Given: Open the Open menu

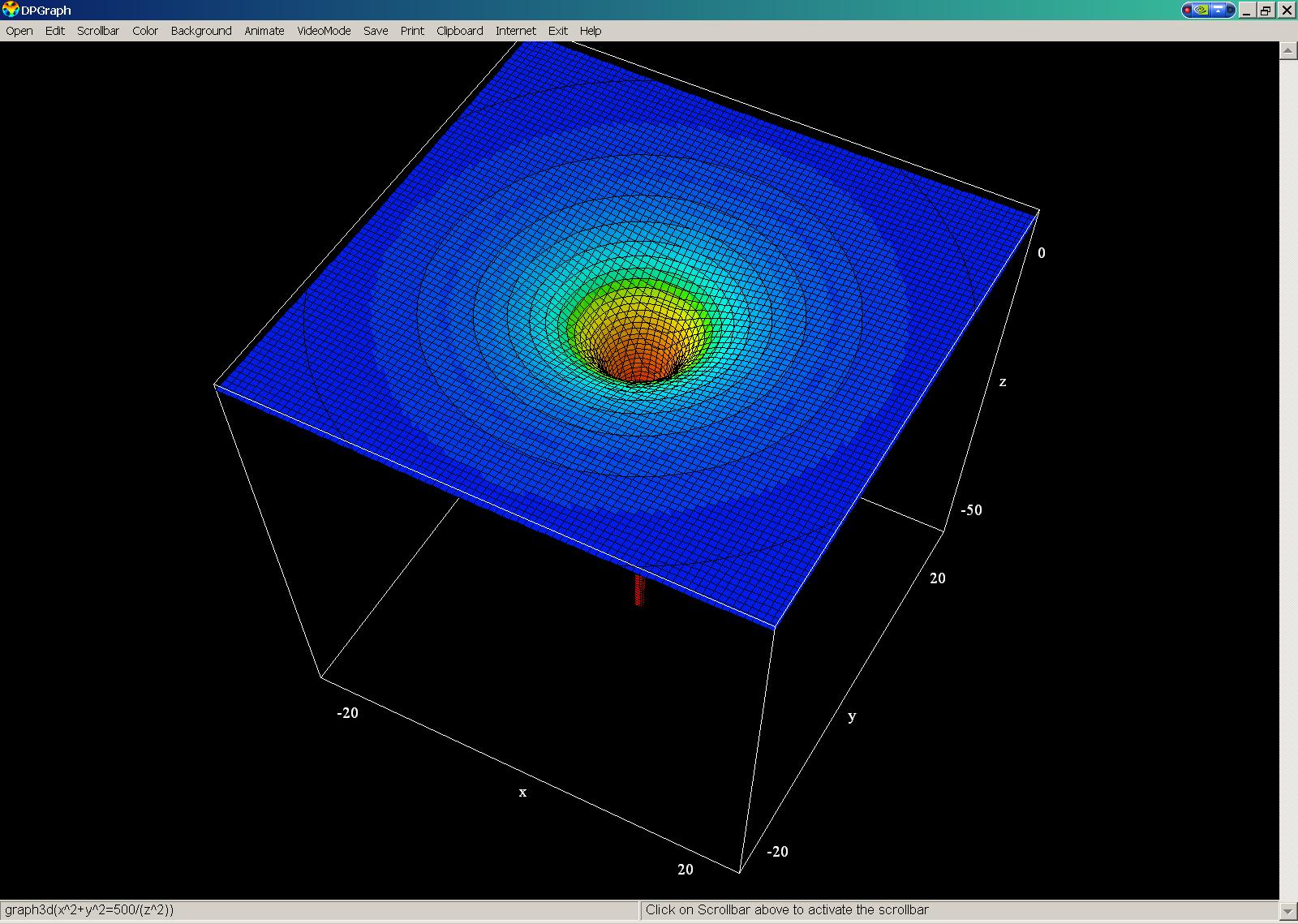Looking at the screenshot, I should [19, 31].
